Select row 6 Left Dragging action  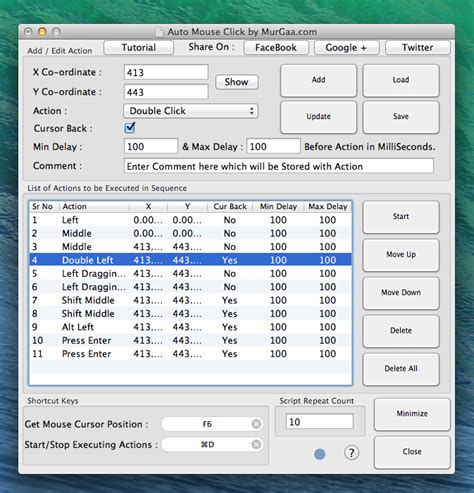pyautogui.click(x=190, y=287)
